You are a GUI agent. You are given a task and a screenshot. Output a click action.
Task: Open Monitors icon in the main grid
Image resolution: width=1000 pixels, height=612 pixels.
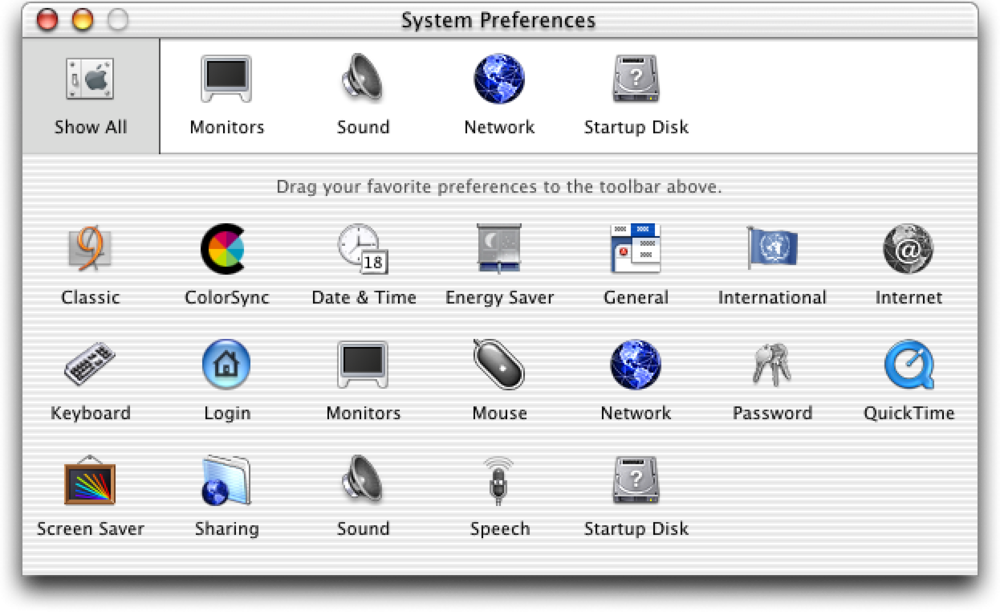pyautogui.click(x=363, y=365)
